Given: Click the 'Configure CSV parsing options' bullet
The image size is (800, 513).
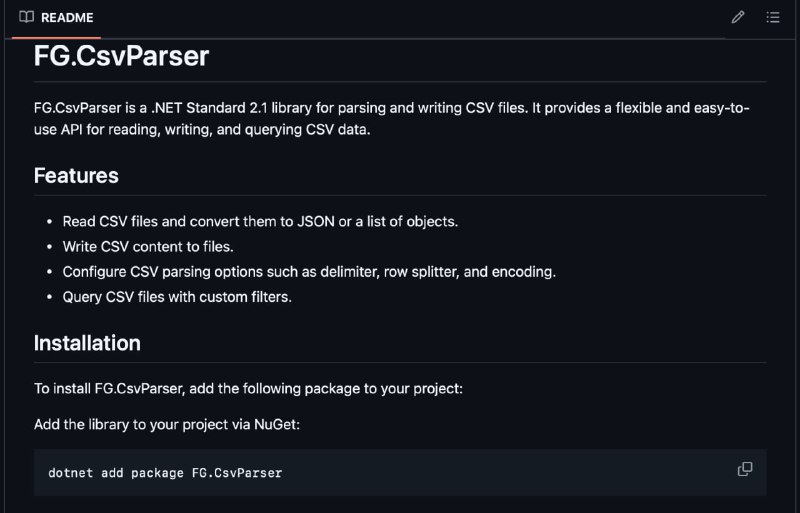Looking at the screenshot, I should click(309, 272).
